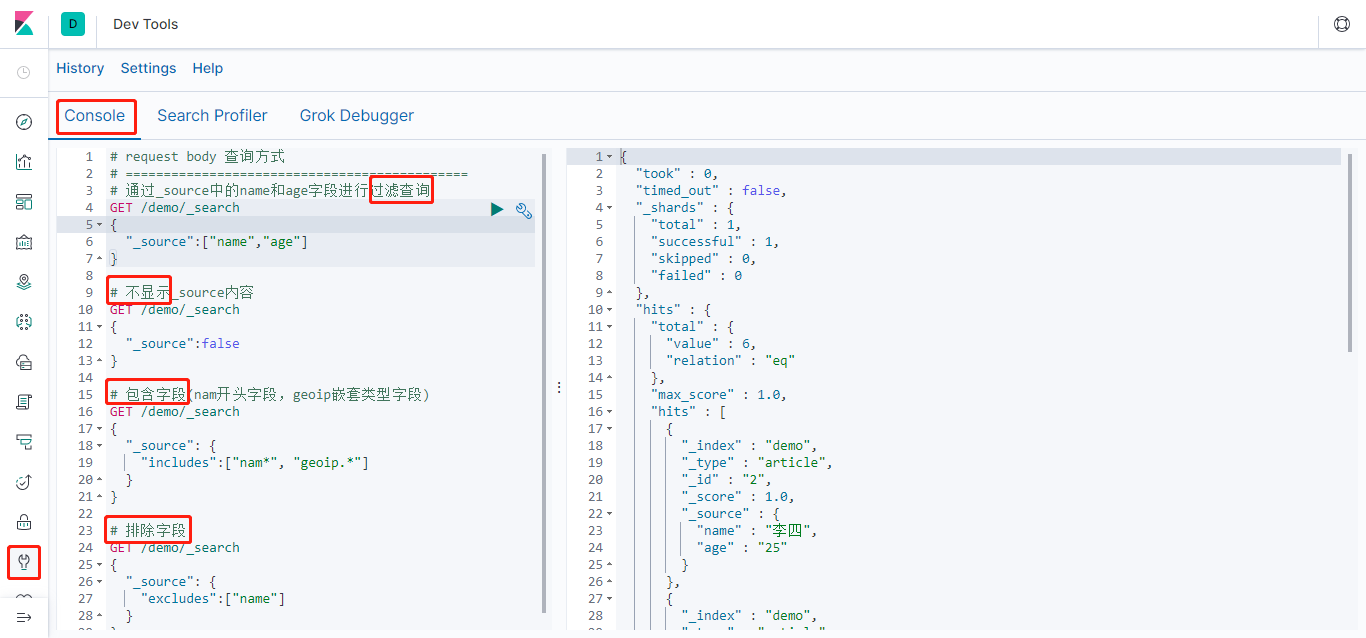Open the space selector avatar D
Viewport: 1366px width, 638px height.
[x=73, y=24]
